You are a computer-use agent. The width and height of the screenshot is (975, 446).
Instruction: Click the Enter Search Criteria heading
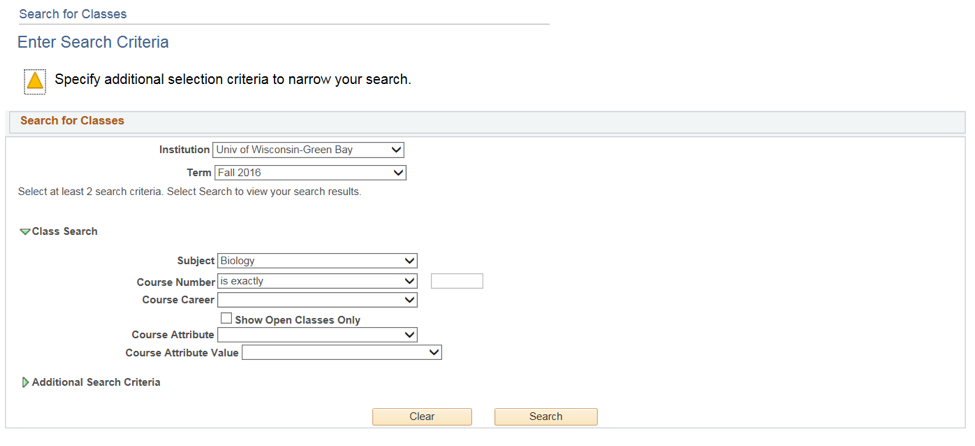[93, 42]
